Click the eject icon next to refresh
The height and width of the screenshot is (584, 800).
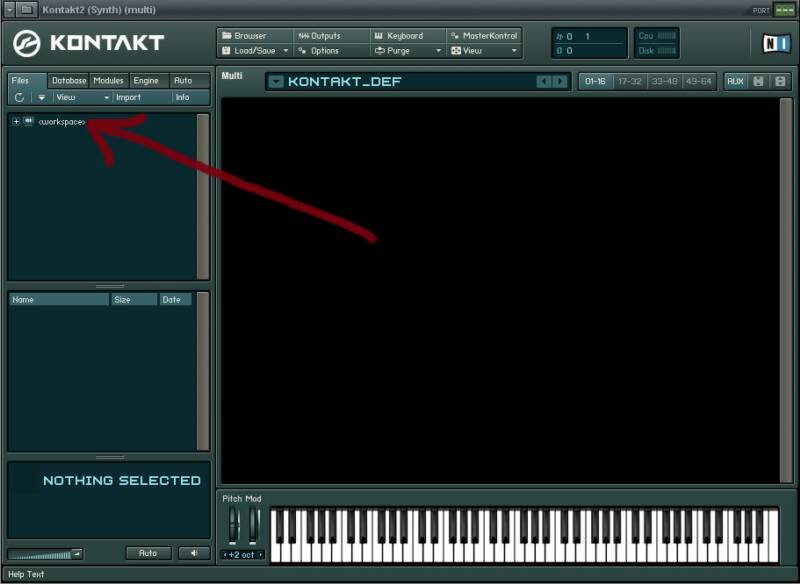(x=42, y=97)
